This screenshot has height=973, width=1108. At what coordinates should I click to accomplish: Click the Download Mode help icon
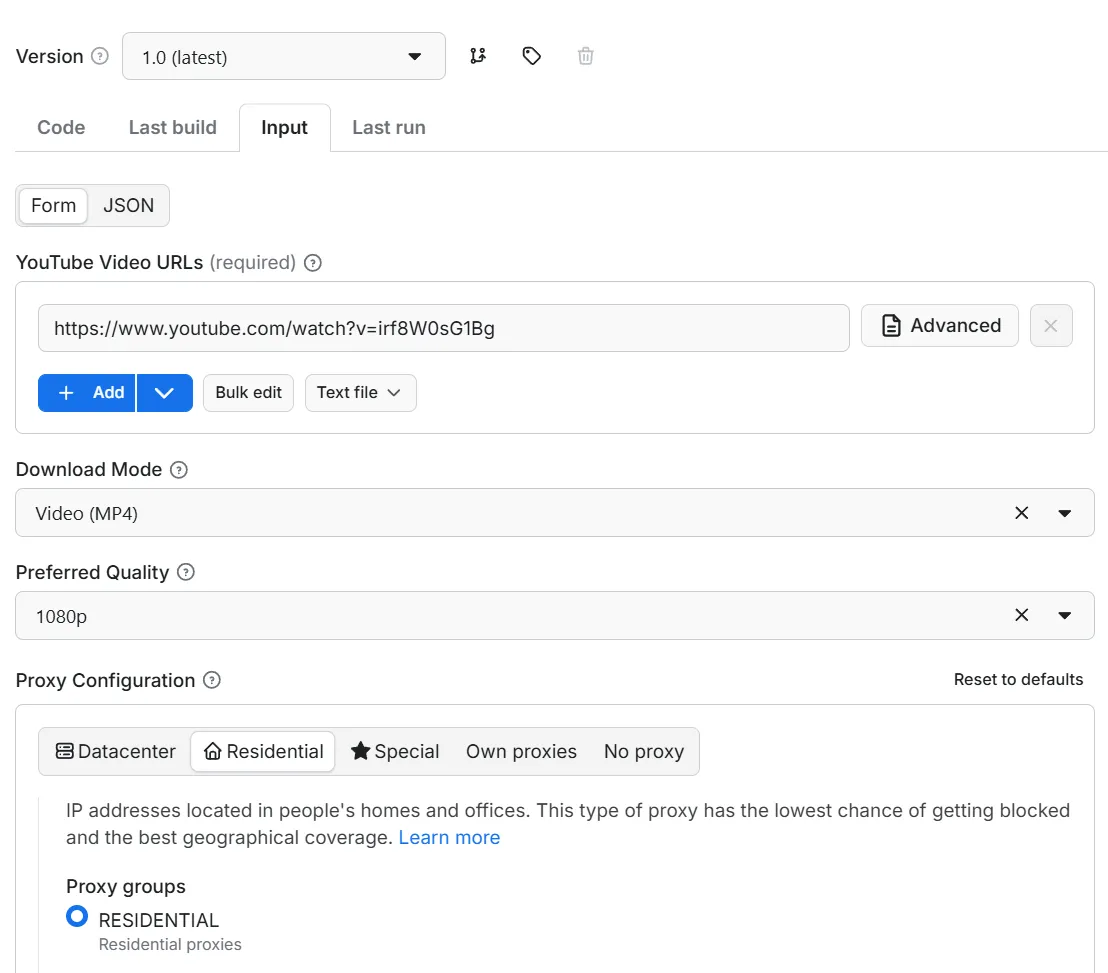click(x=179, y=469)
